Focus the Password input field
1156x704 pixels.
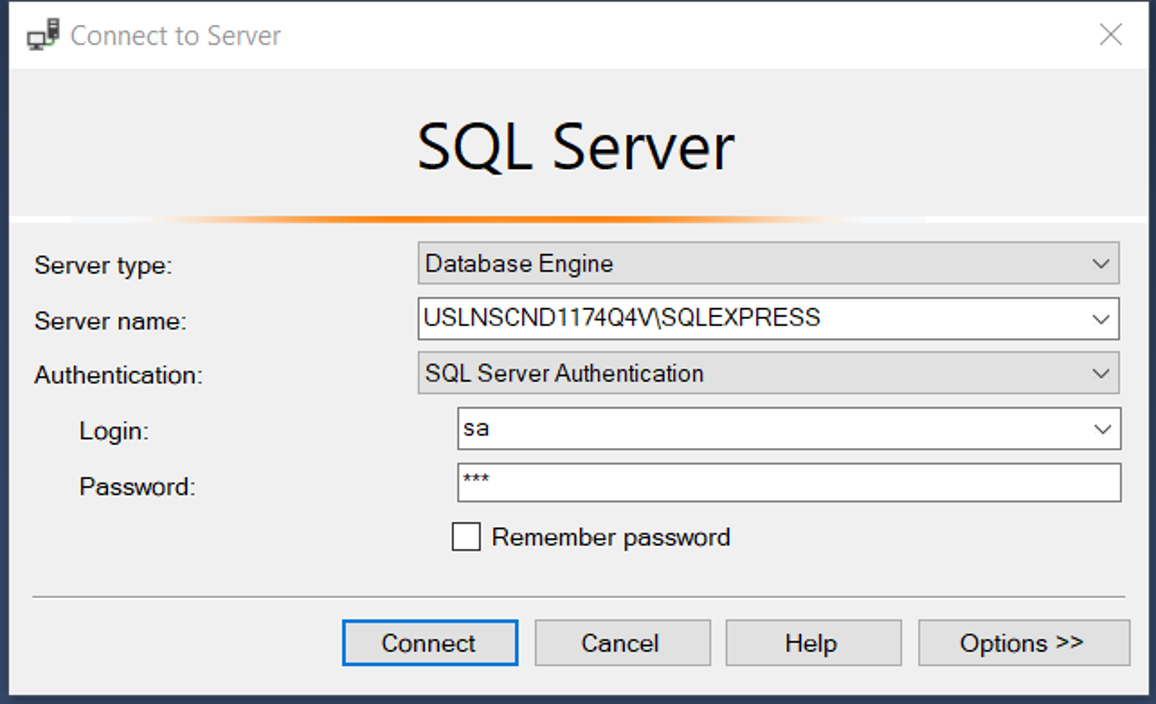tap(789, 483)
